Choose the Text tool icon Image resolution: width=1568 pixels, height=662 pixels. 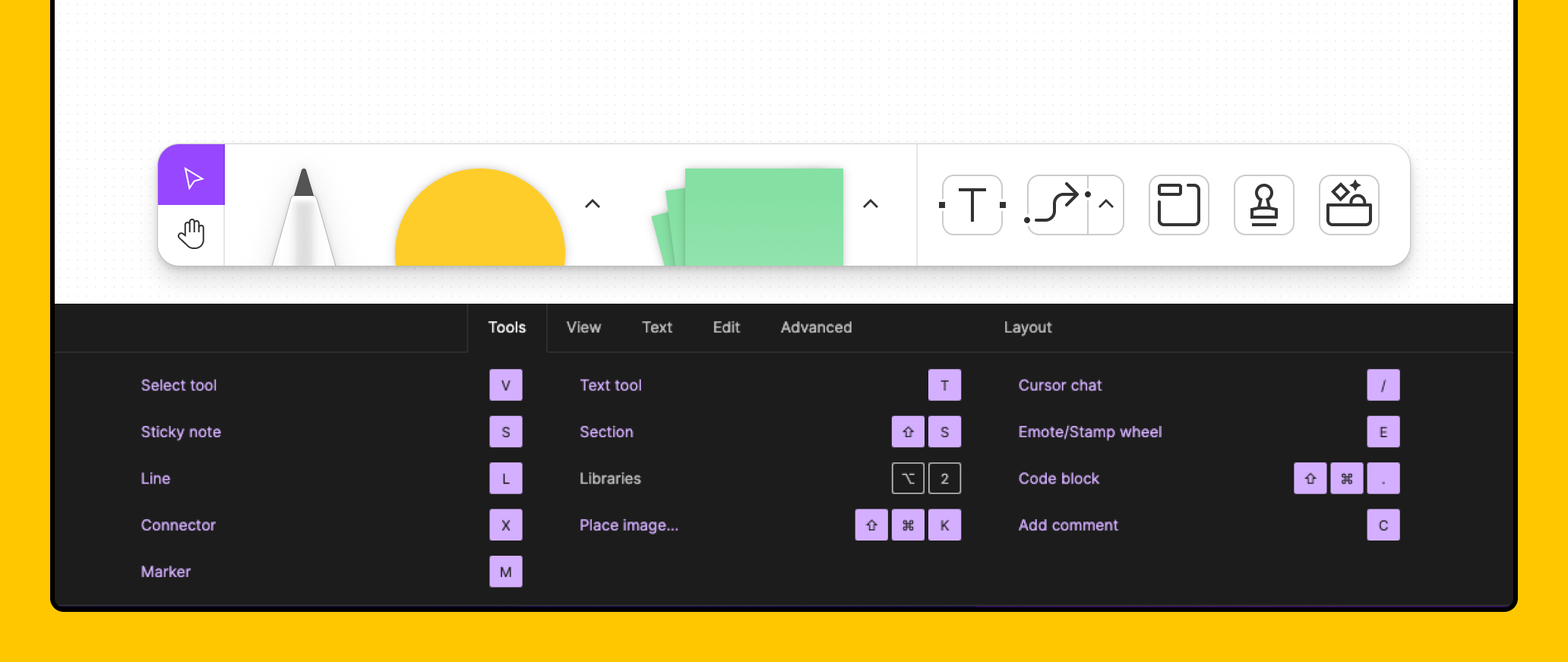pyautogui.click(x=972, y=205)
